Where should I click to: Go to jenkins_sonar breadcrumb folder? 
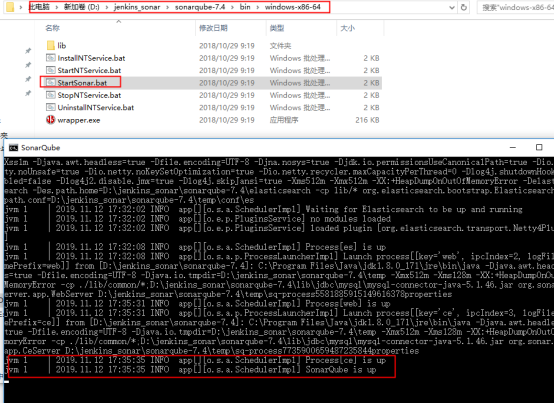click(137, 7)
